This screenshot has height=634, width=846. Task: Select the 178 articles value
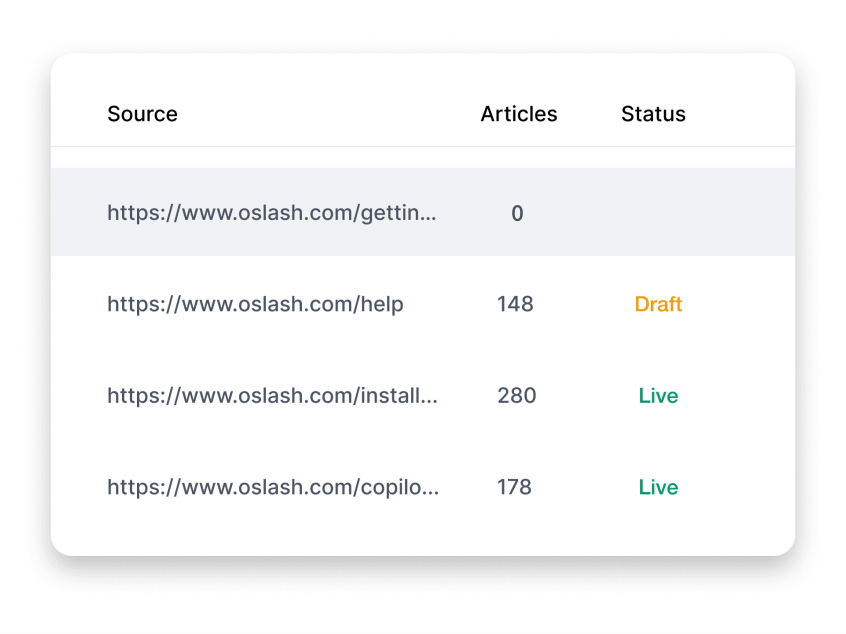point(515,488)
